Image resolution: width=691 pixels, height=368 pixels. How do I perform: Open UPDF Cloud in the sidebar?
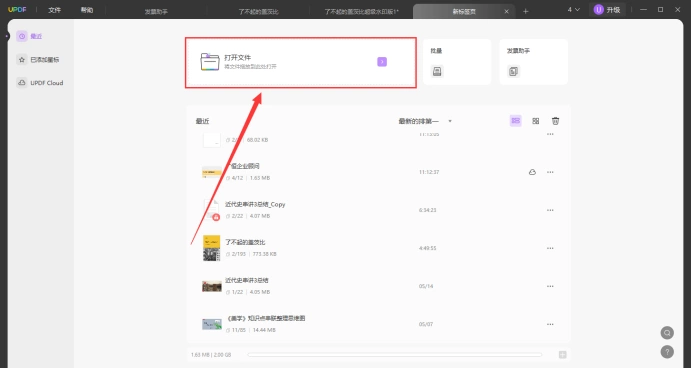click(41, 83)
